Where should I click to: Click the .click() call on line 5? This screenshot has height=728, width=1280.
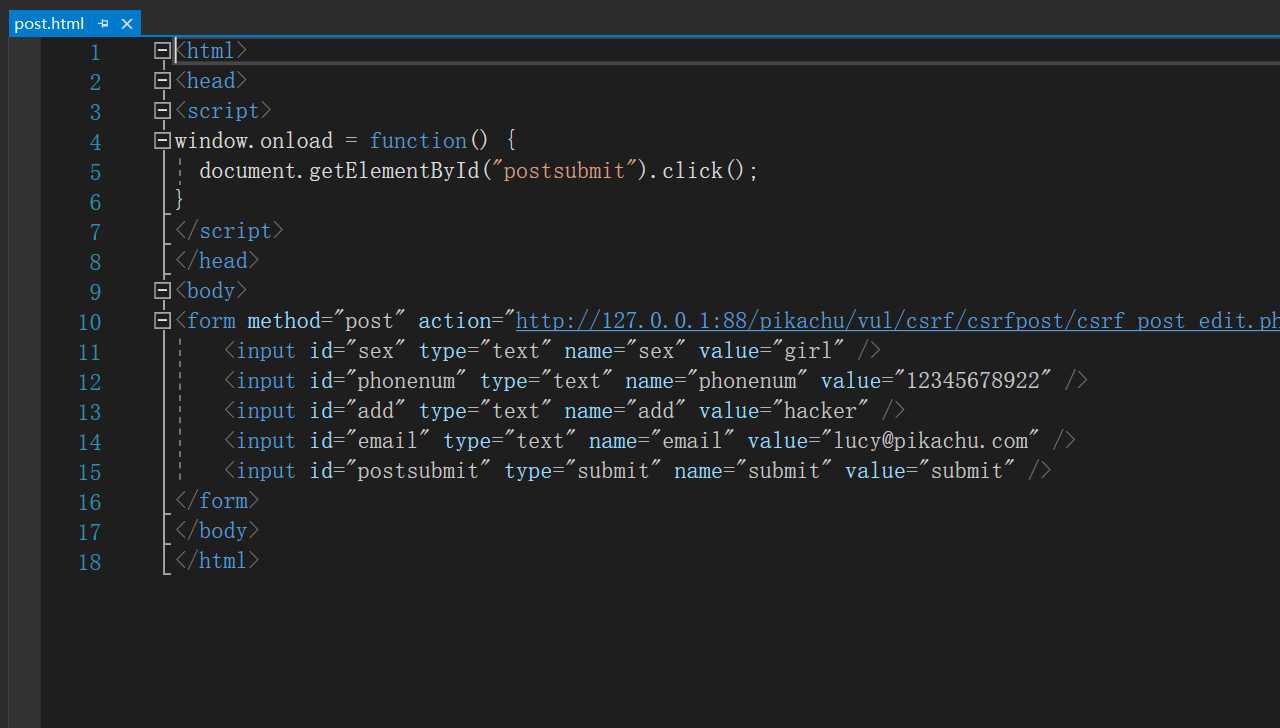[699, 170]
